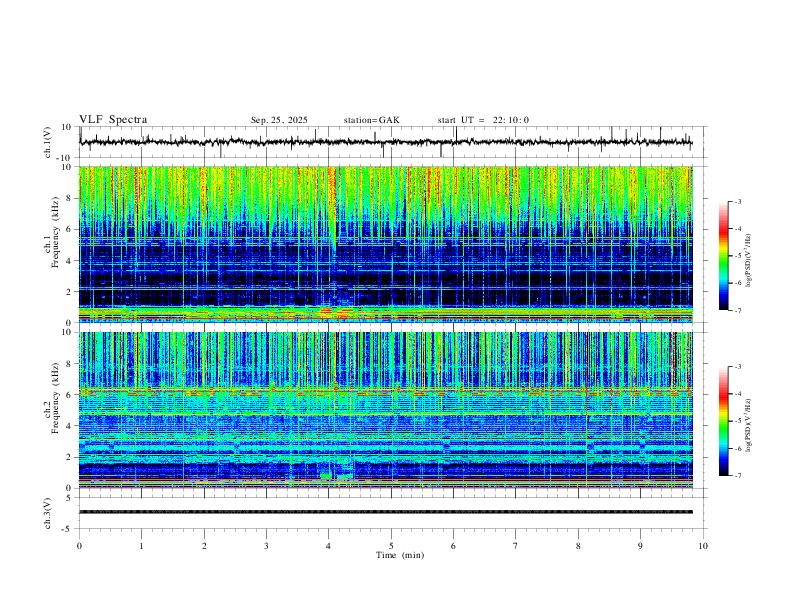Viewport: 792px width, 612px height.
Task: Click the "-5" tick on ch.1 colorbar
Action: [x=737, y=256]
